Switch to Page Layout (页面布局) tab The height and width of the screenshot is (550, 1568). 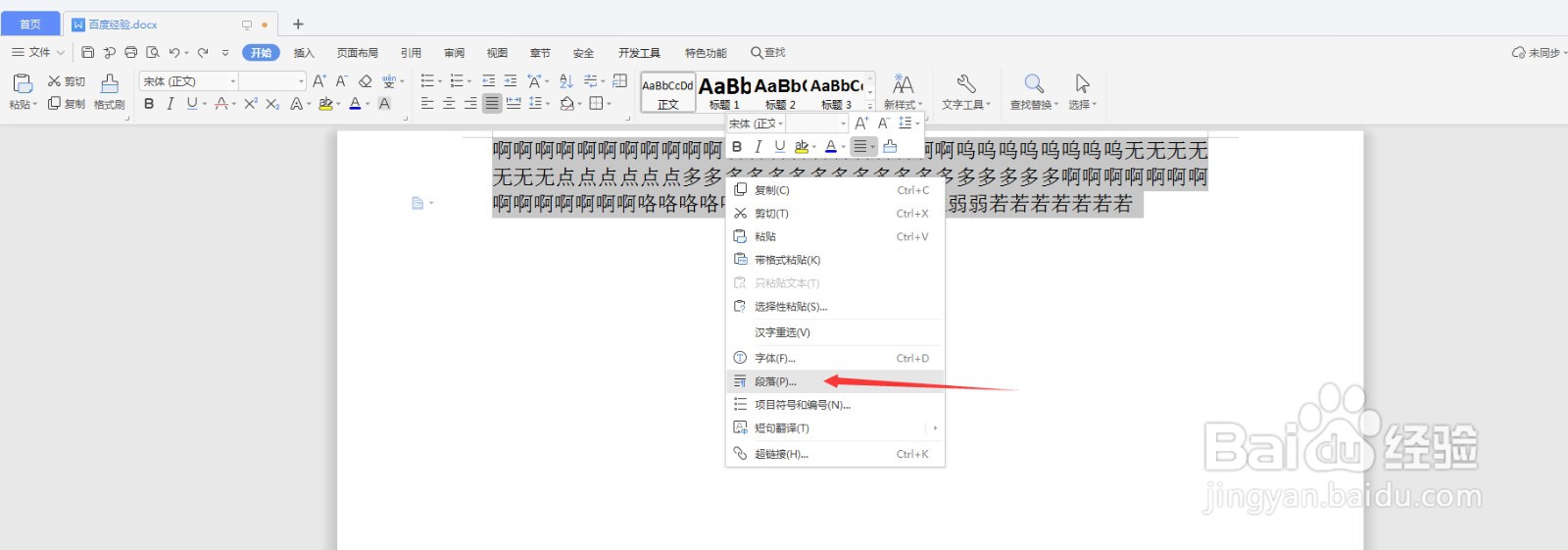point(358,53)
